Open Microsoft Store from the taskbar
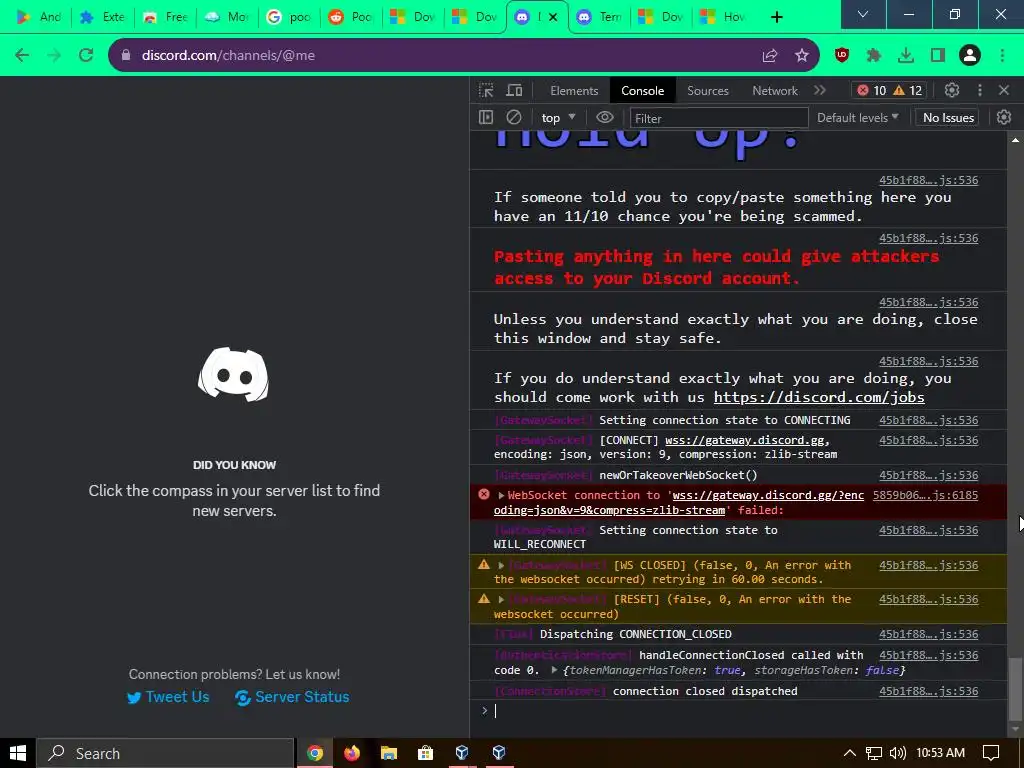Image resolution: width=1024 pixels, height=768 pixels. click(x=425, y=753)
